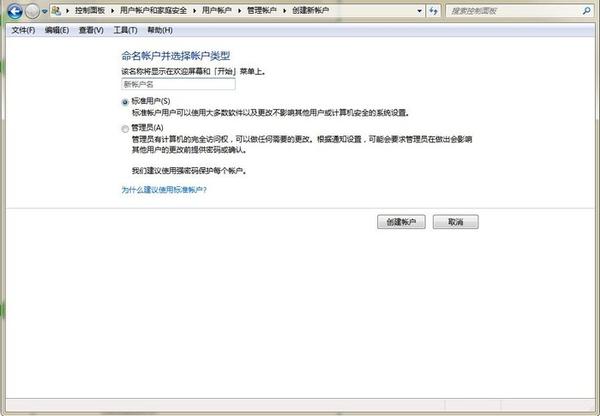600x416 pixels.
Task: Open the 帮助(H) menu
Action: [x=160, y=30]
